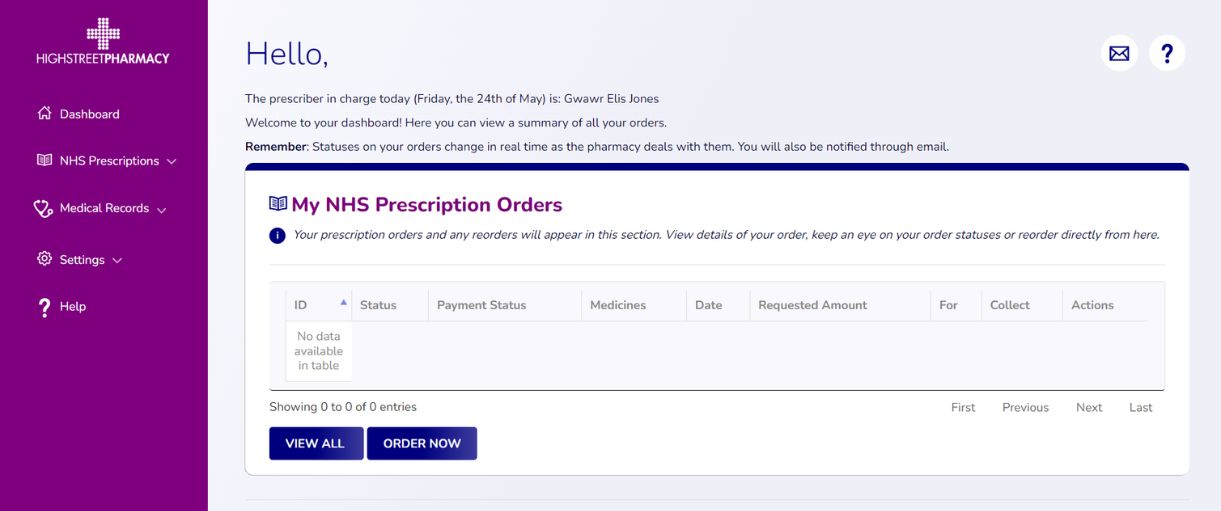The width and height of the screenshot is (1221, 511).
Task: Open the envelope messages icon
Action: (x=1119, y=53)
